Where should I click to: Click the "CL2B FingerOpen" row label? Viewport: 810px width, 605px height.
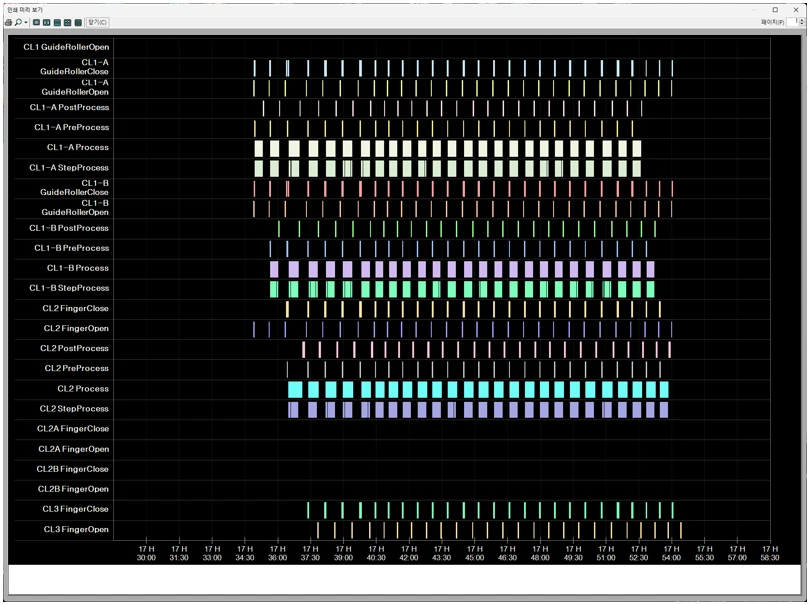coord(73,489)
